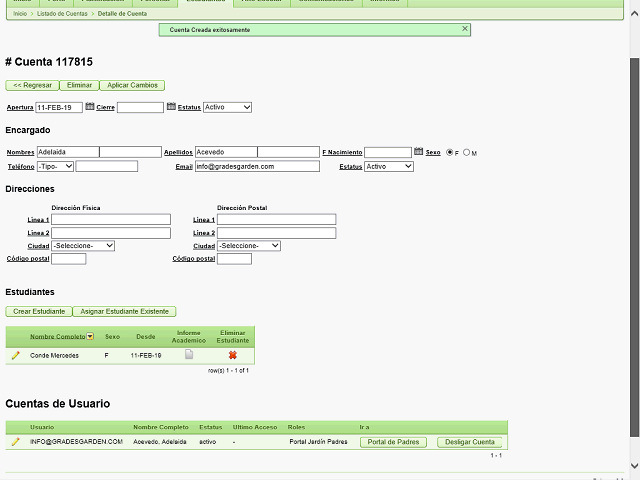Click the Inicio breadcrumb link
Image resolution: width=640 pixels, height=480 pixels.
coord(20,13)
